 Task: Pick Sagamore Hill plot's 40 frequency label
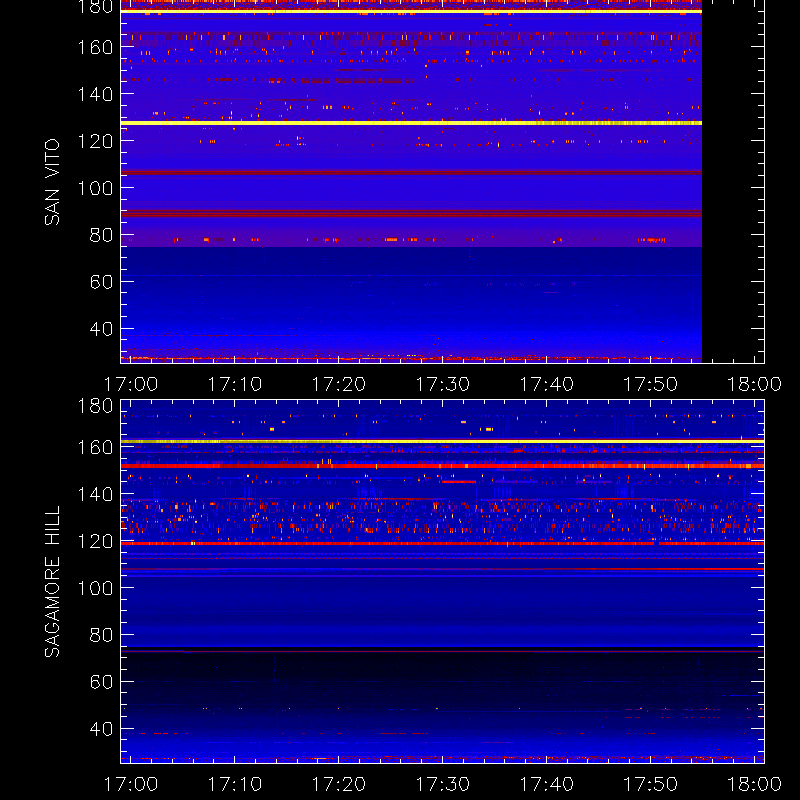pos(101,729)
